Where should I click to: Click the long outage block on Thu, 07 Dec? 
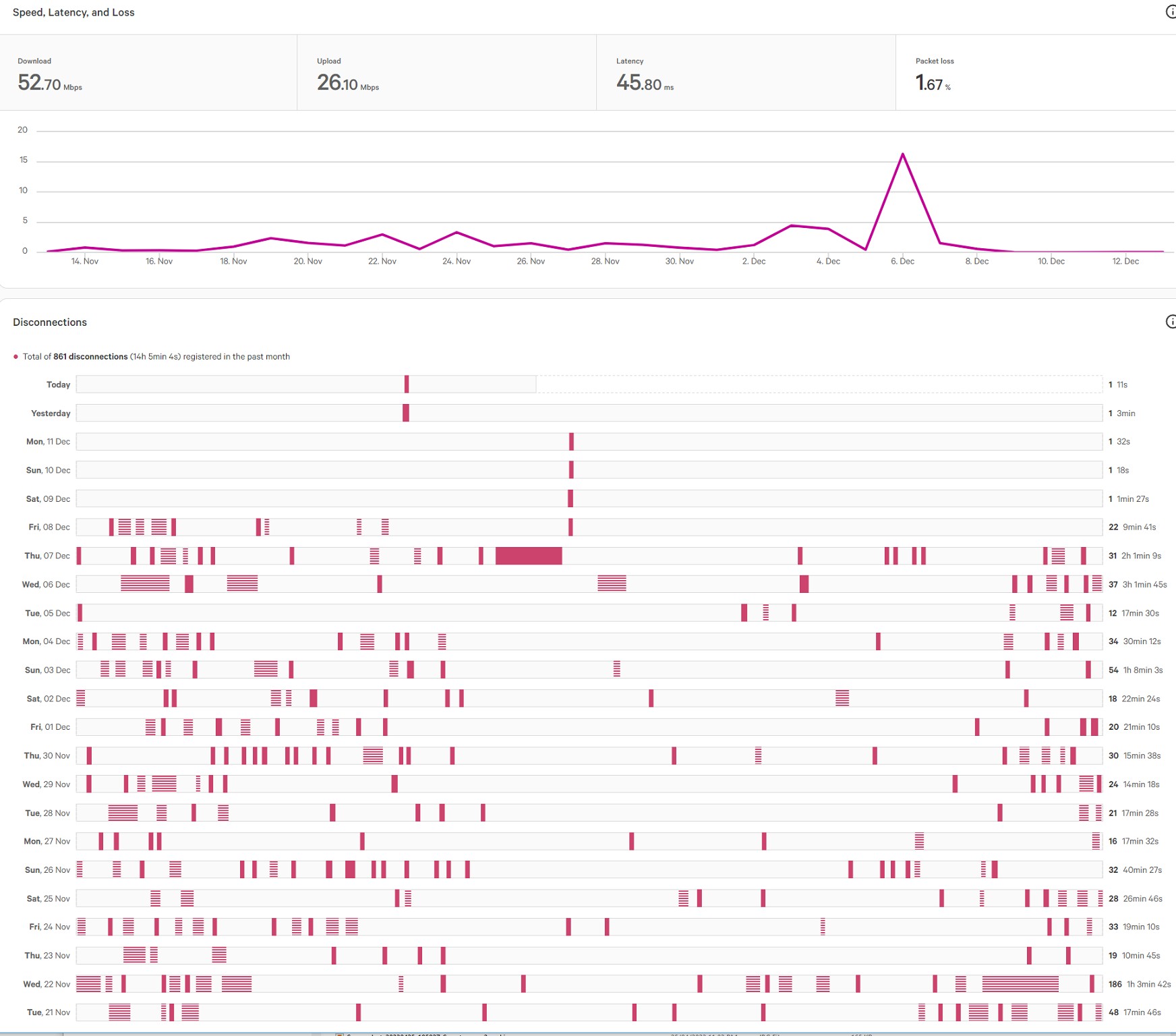[529, 556]
